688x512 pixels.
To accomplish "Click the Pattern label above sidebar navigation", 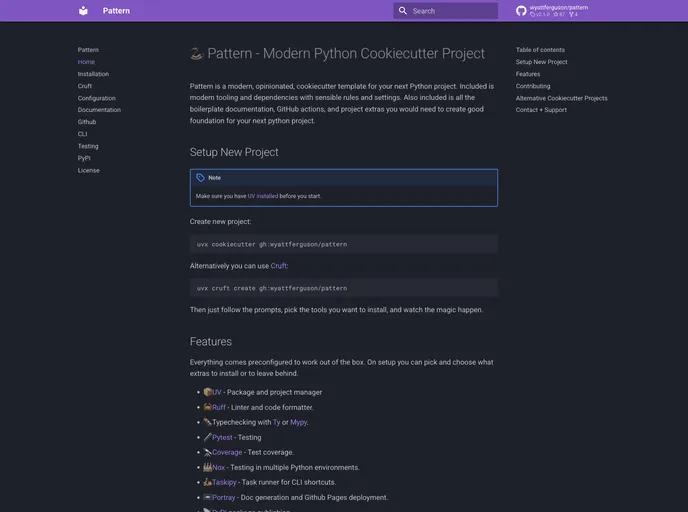I will 88,50.
